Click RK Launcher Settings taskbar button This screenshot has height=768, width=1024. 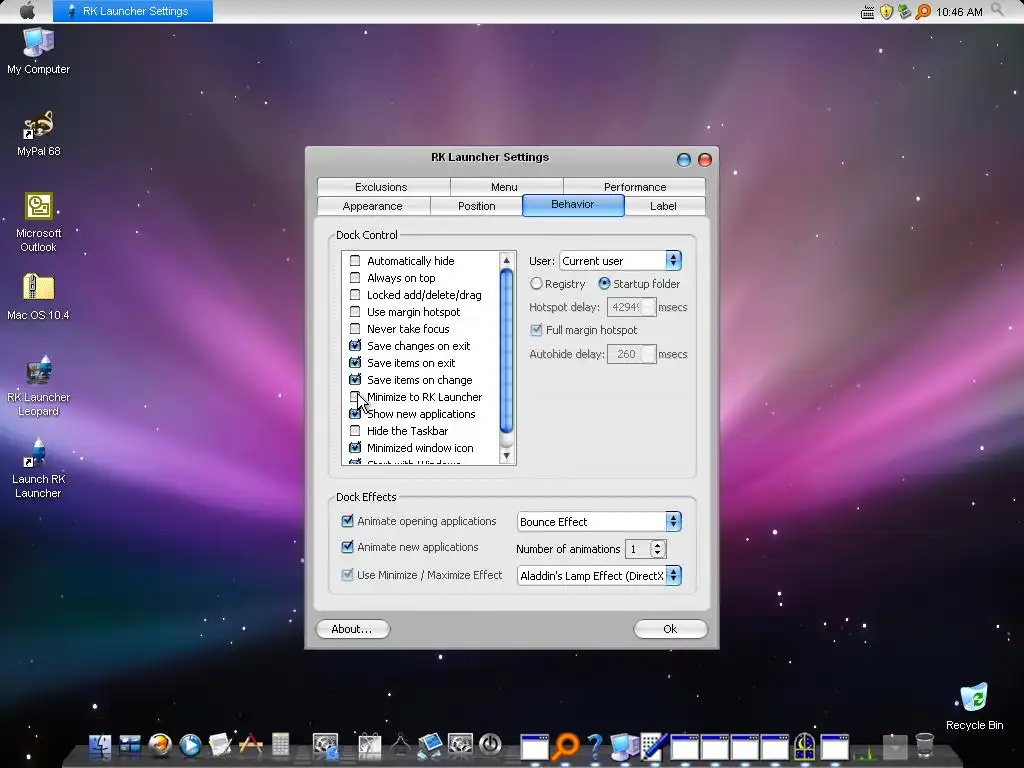point(133,11)
